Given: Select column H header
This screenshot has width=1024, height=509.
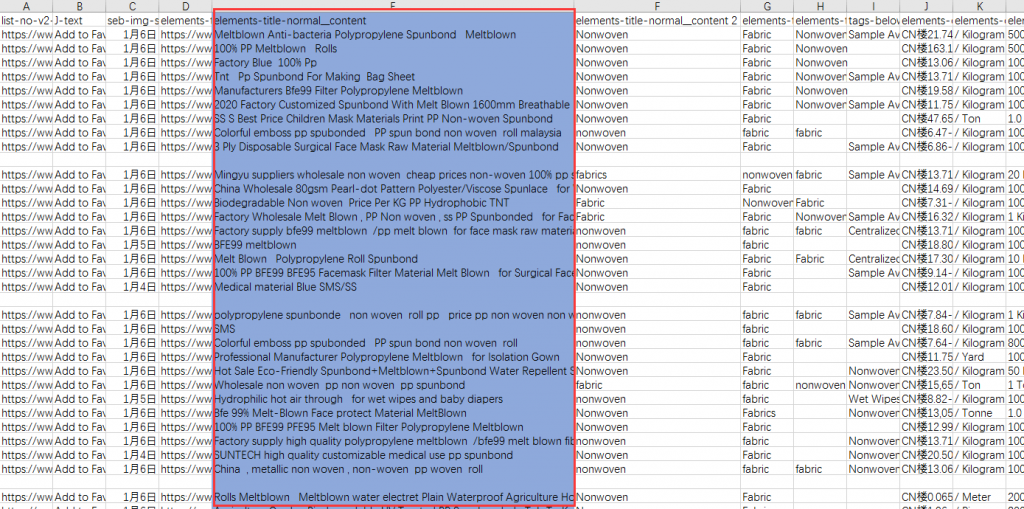Looking at the screenshot, I should click(x=820, y=6).
